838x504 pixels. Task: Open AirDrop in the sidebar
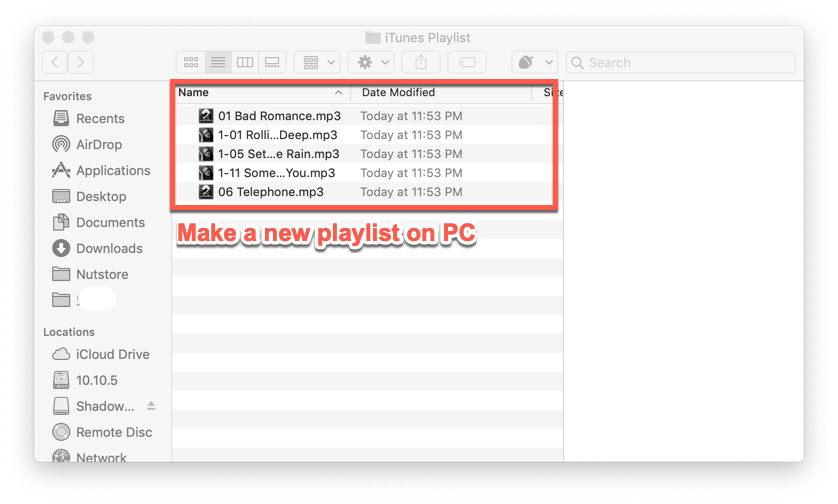pyautogui.click(x=99, y=144)
